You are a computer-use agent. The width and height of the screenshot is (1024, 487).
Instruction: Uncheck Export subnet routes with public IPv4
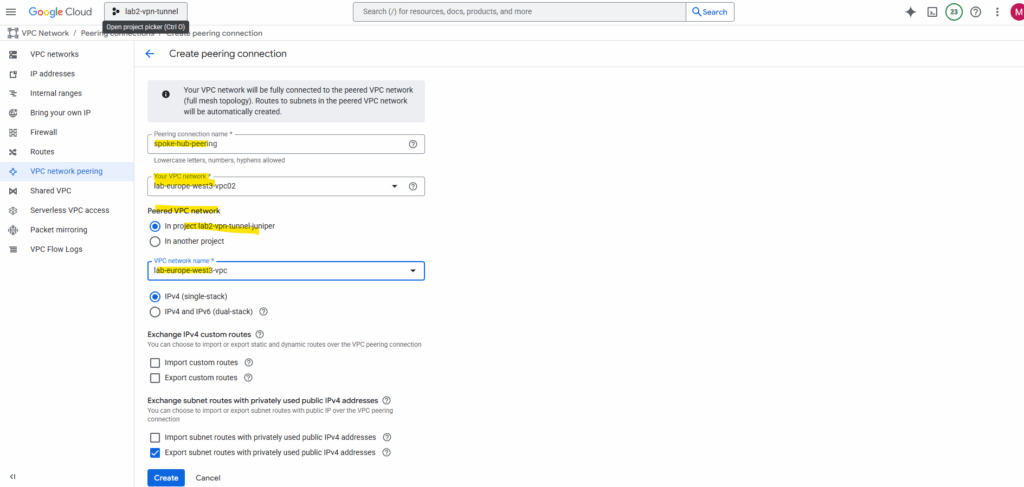click(155, 452)
